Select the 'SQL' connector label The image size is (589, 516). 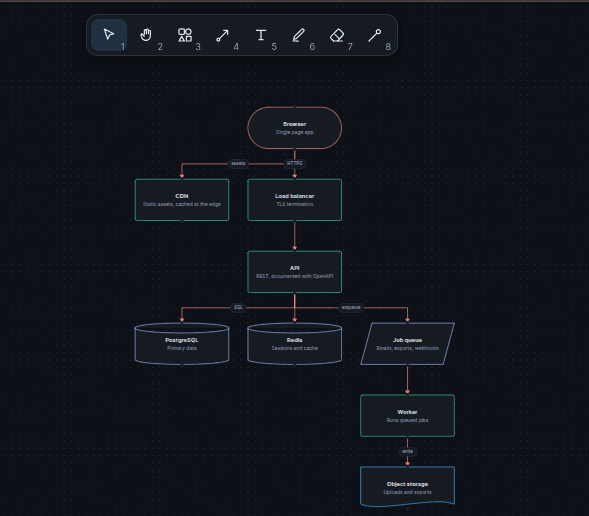coord(238,307)
